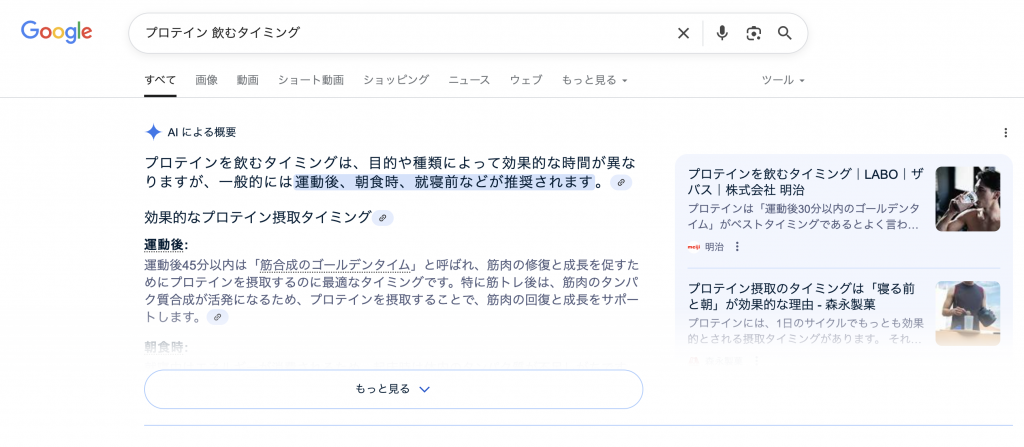Expand the もっと見る tab dropdown

point(594,80)
